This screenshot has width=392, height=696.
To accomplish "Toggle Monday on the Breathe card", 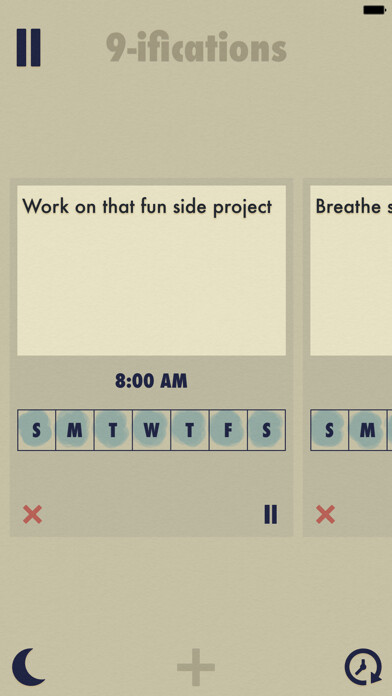I will point(368,430).
